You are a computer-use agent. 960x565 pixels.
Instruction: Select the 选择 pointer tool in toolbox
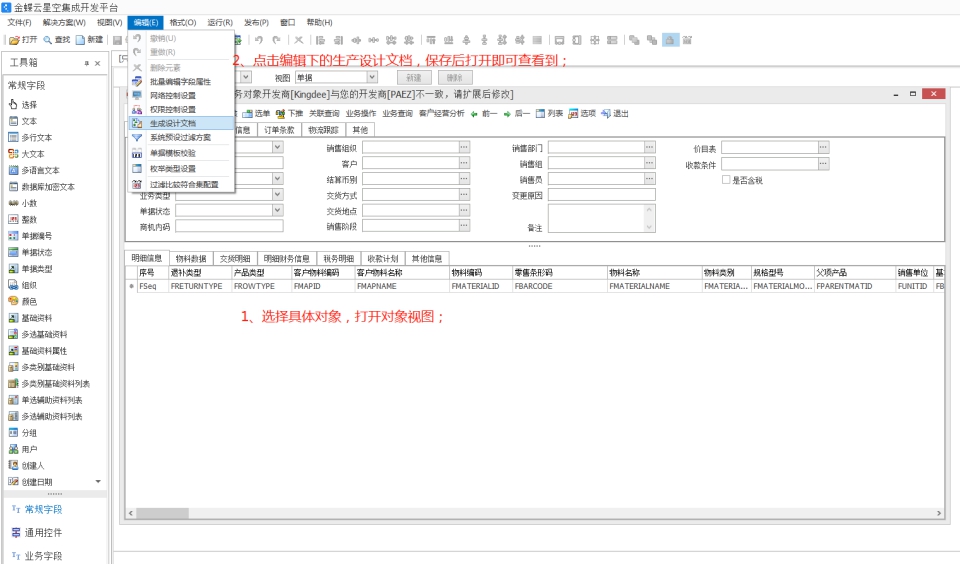coord(23,105)
